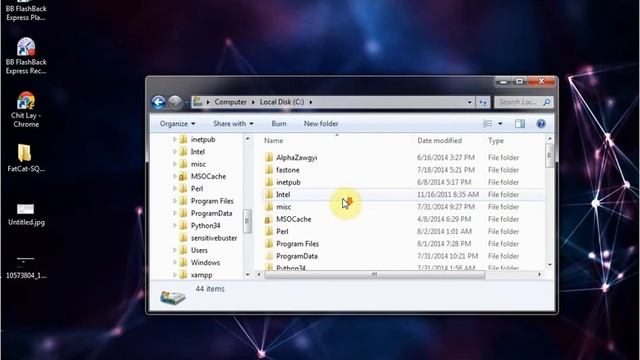Open the view options dropdown arrow
The image size is (640, 360).
coord(500,124)
